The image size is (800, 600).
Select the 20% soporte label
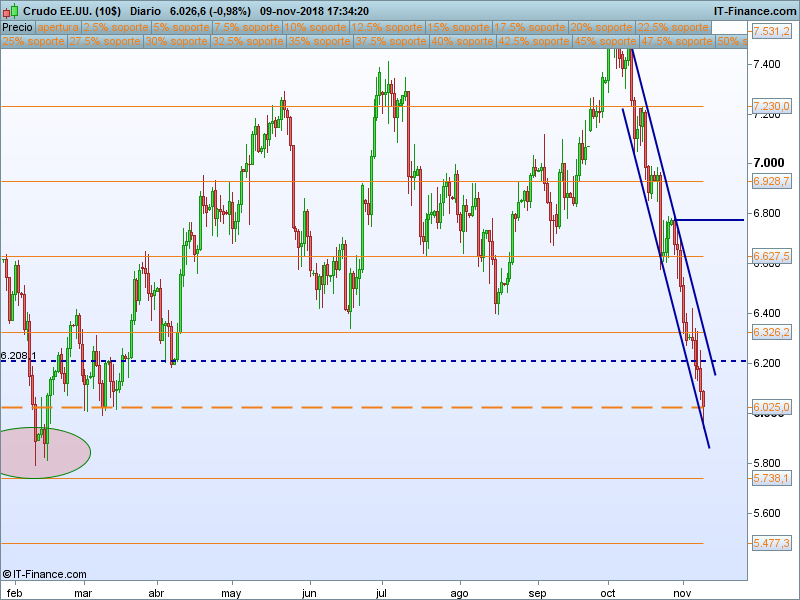(601, 28)
